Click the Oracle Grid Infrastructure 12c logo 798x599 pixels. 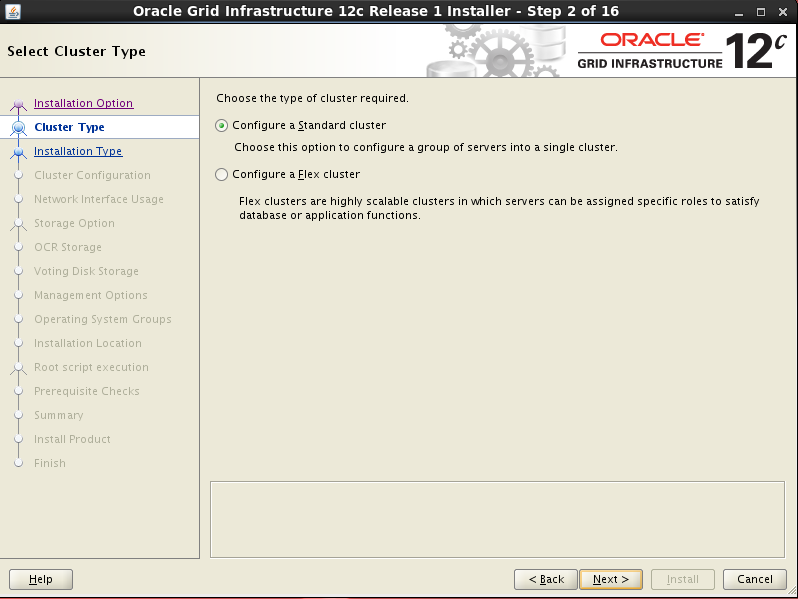(x=682, y=51)
